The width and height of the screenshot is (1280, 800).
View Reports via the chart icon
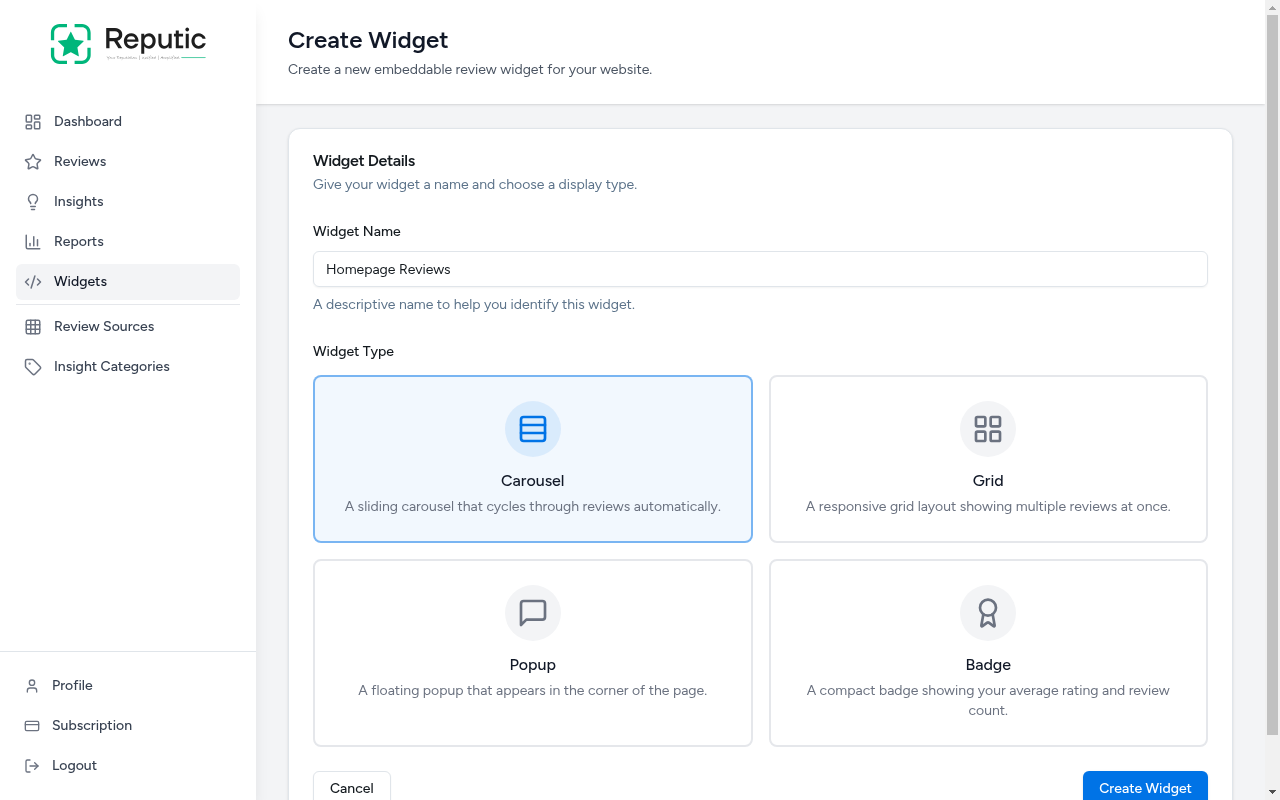[x=33, y=241]
